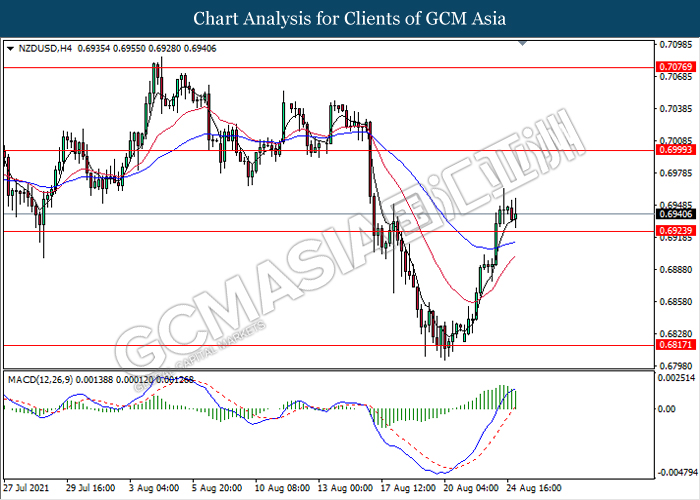Open the NZDUSD,H4 symbol dropdown arrow
Screen dimensions: 700x500
pyautogui.click(x=11, y=49)
